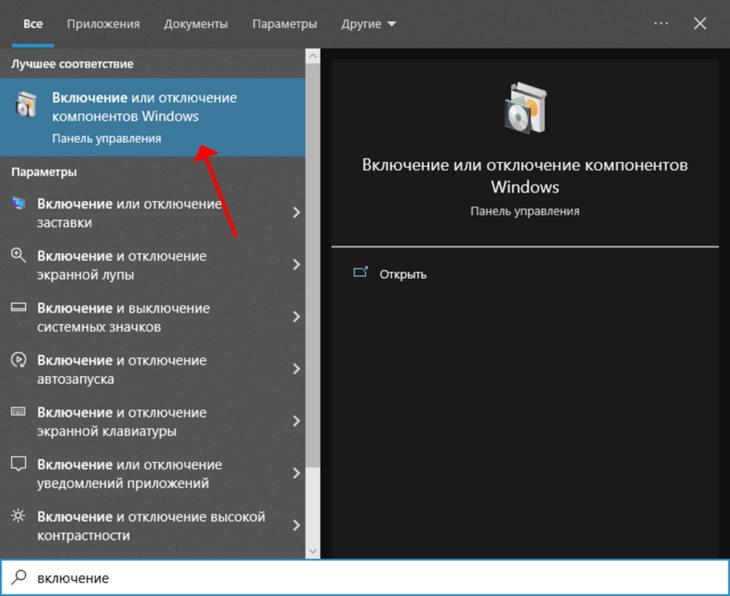Select Включение или отключение заставки result

coord(153,213)
